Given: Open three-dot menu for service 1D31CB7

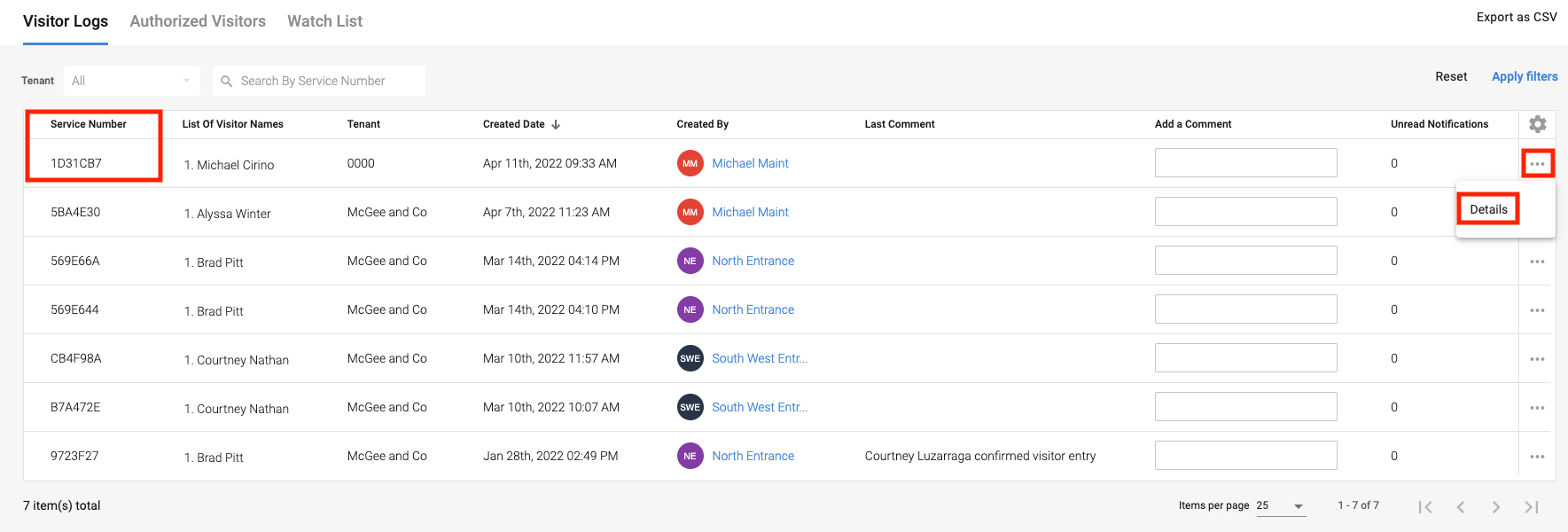Looking at the screenshot, I should point(1537,164).
